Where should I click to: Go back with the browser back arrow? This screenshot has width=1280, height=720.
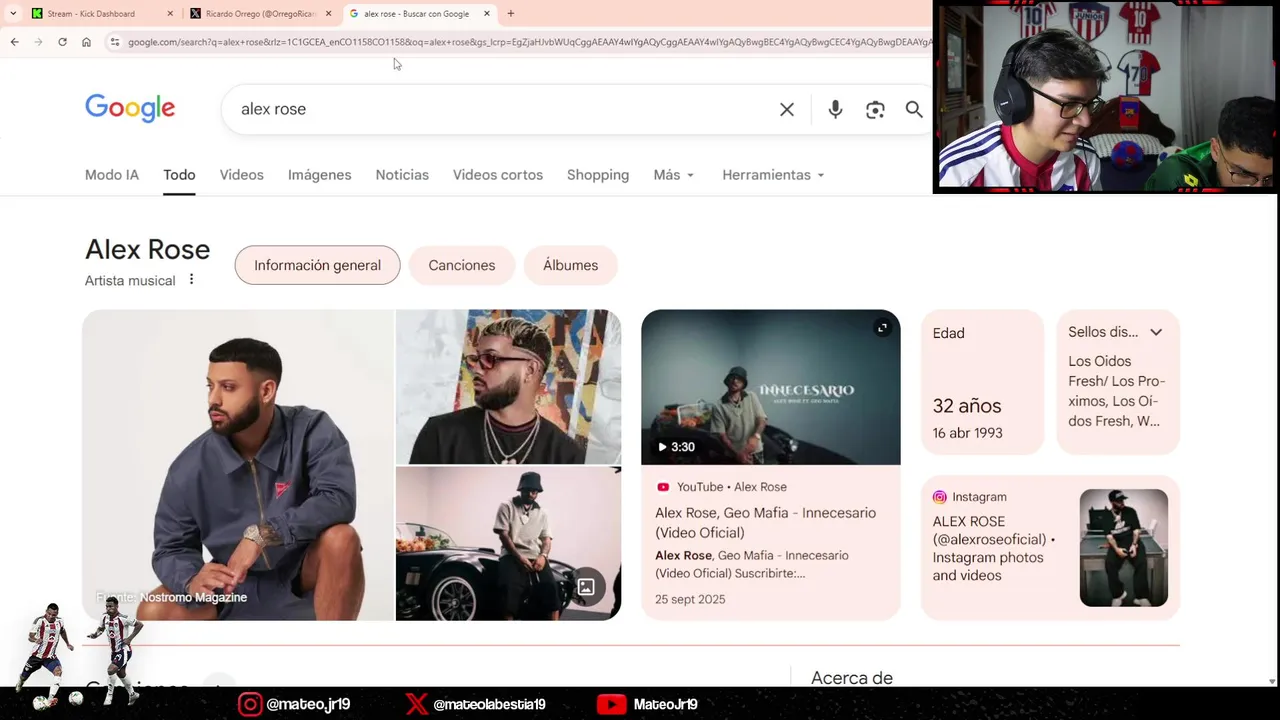coord(14,42)
